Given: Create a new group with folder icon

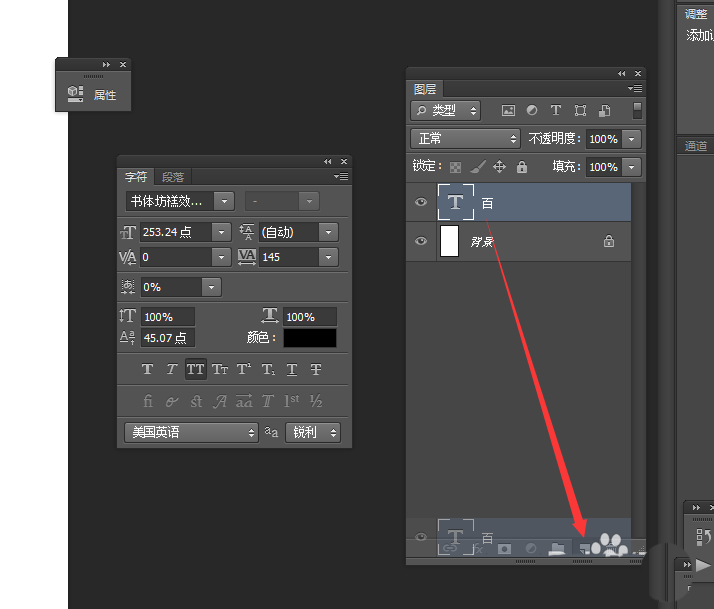Looking at the screenshot, I should [x=557, y=548].
